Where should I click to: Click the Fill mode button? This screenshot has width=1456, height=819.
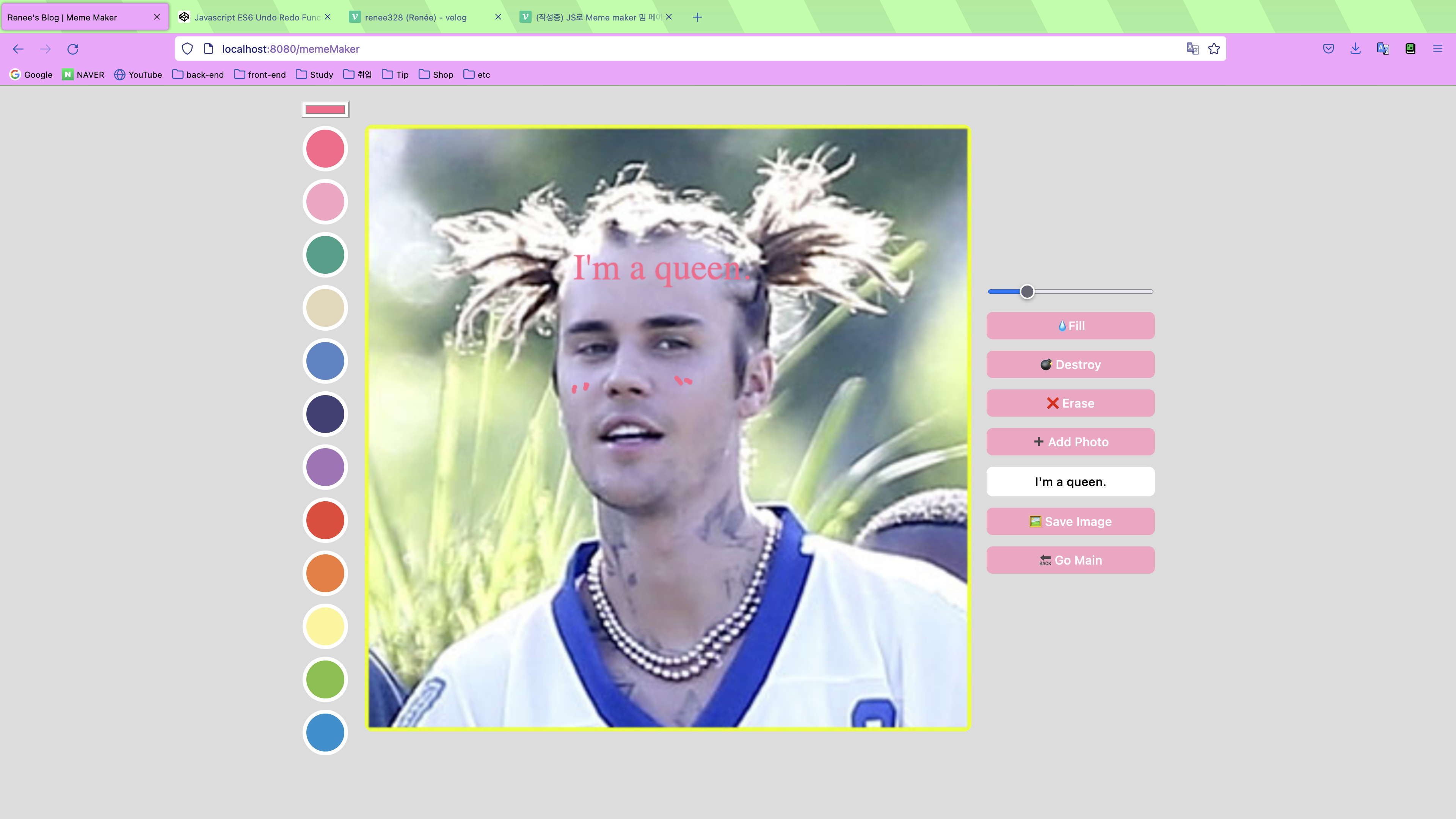click(x=1070, y=326)
